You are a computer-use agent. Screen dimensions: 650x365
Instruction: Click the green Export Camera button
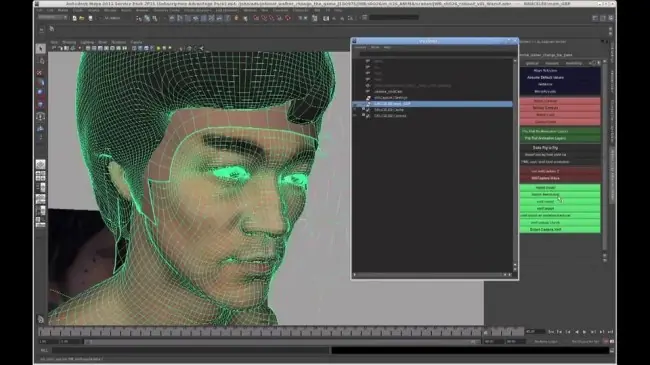pos(546,229)
